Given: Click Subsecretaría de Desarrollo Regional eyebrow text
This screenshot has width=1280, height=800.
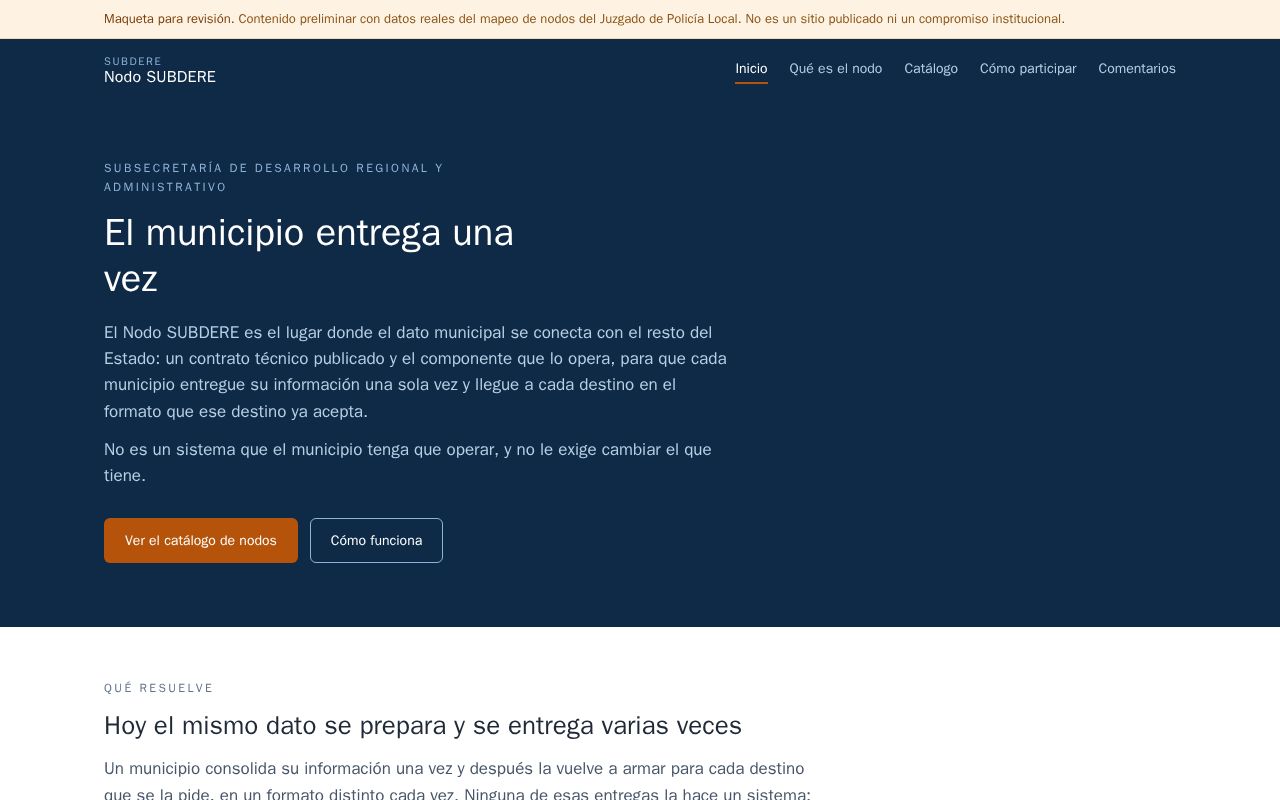Looking at the screenshot, I should pyautogui.click(x=274, y=177).
